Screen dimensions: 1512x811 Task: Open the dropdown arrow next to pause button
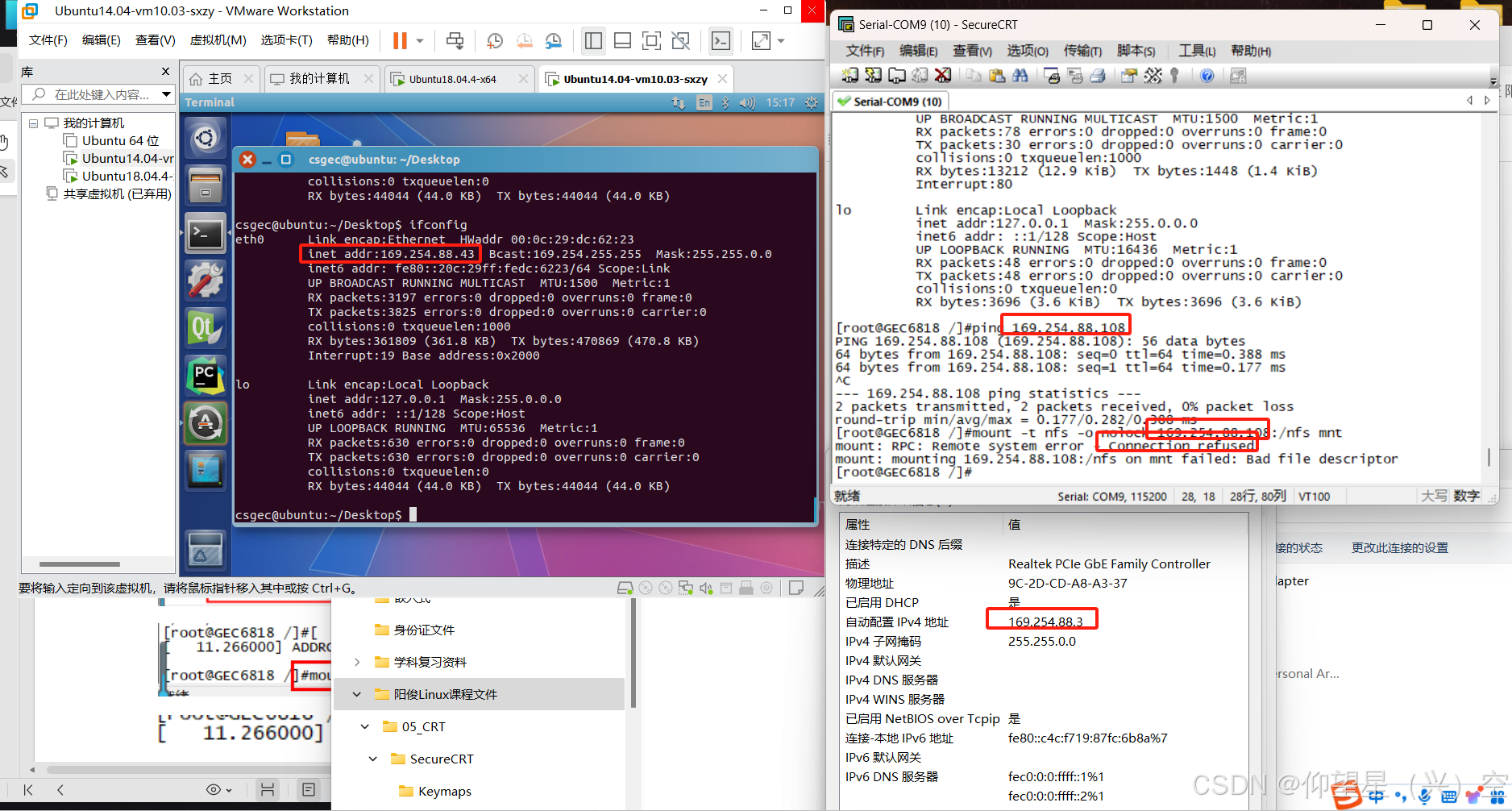419,40
